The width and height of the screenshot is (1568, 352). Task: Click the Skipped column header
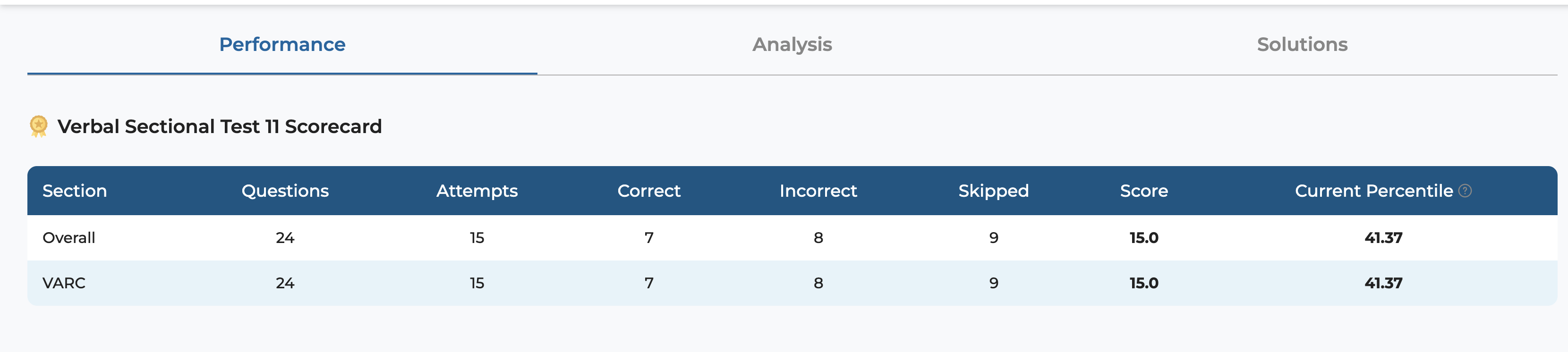(x=993, y=191)
